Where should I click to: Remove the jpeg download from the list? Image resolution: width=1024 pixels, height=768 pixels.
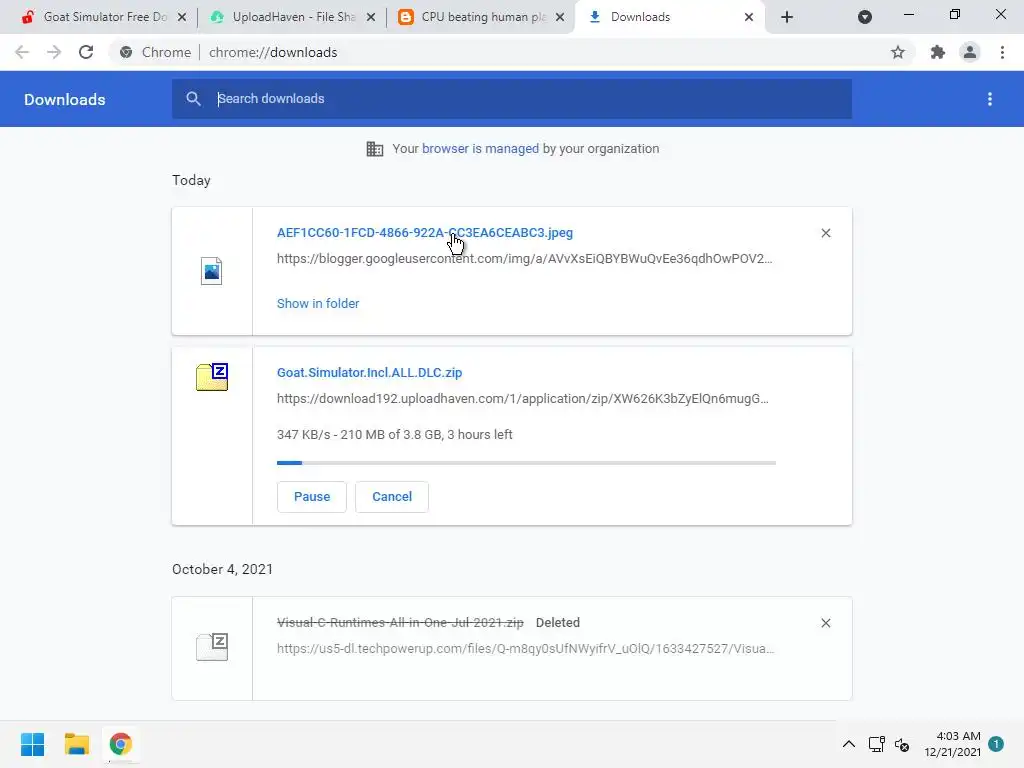click(x=826, y=233)
